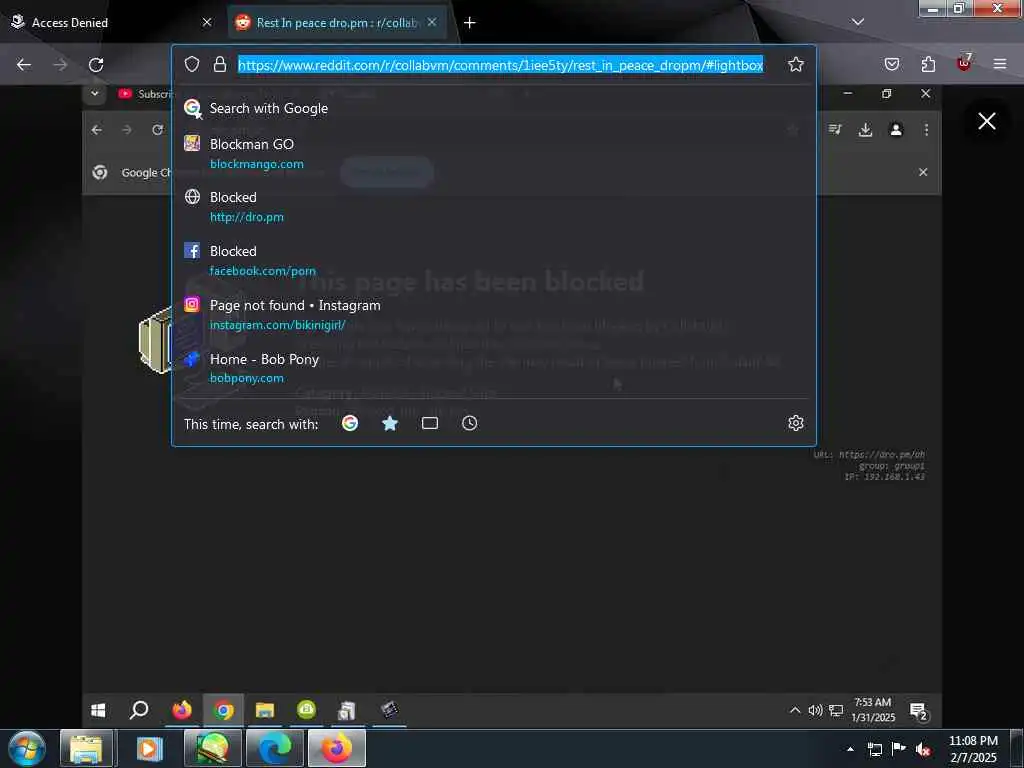Click Chrome's three-dot menu in the screenshot
Viewport: 1024px width, 768px height.
(x=926, y=130)
